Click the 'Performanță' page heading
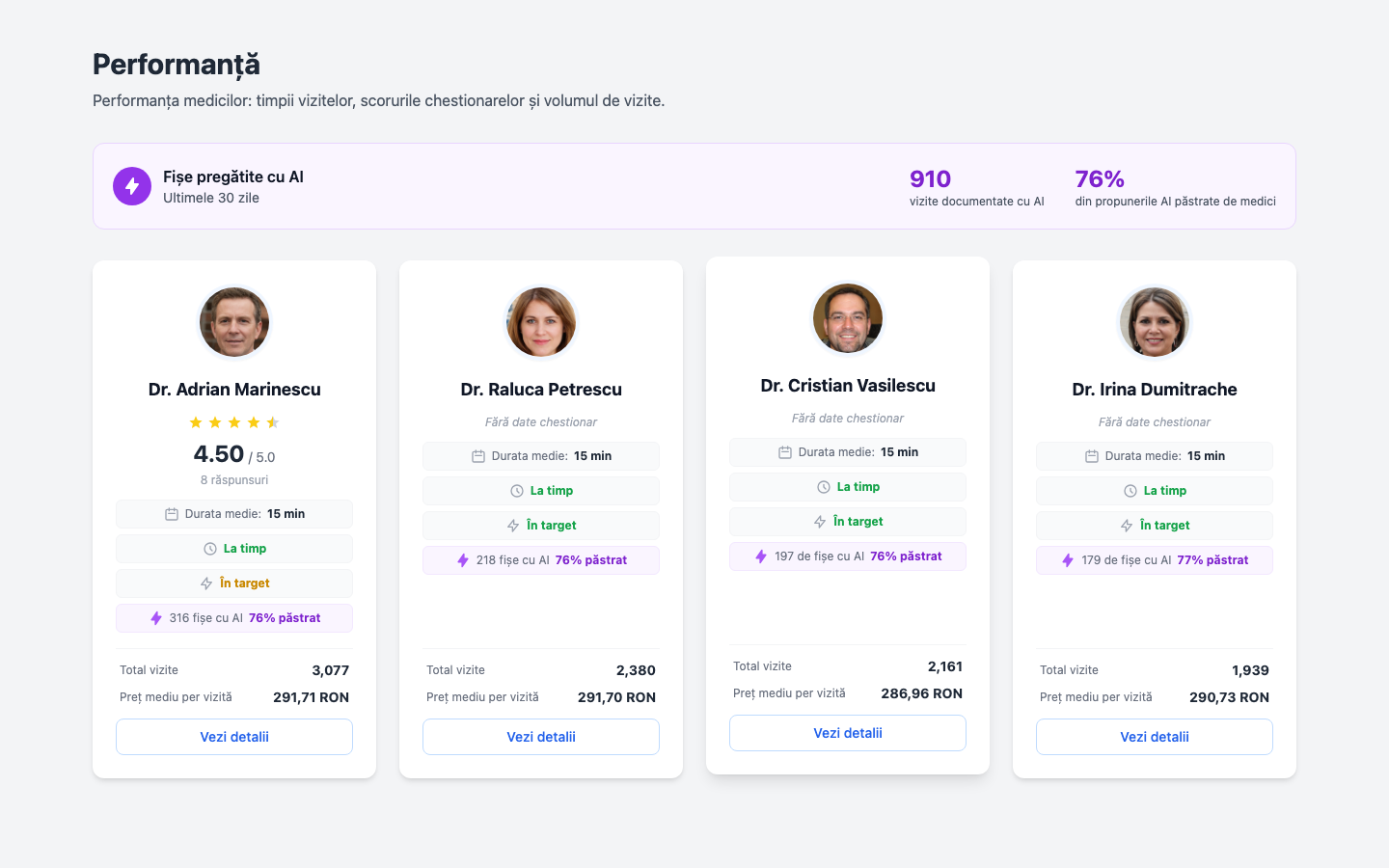The height and width of the screenshot is (868, 1389). pos(177,65)
